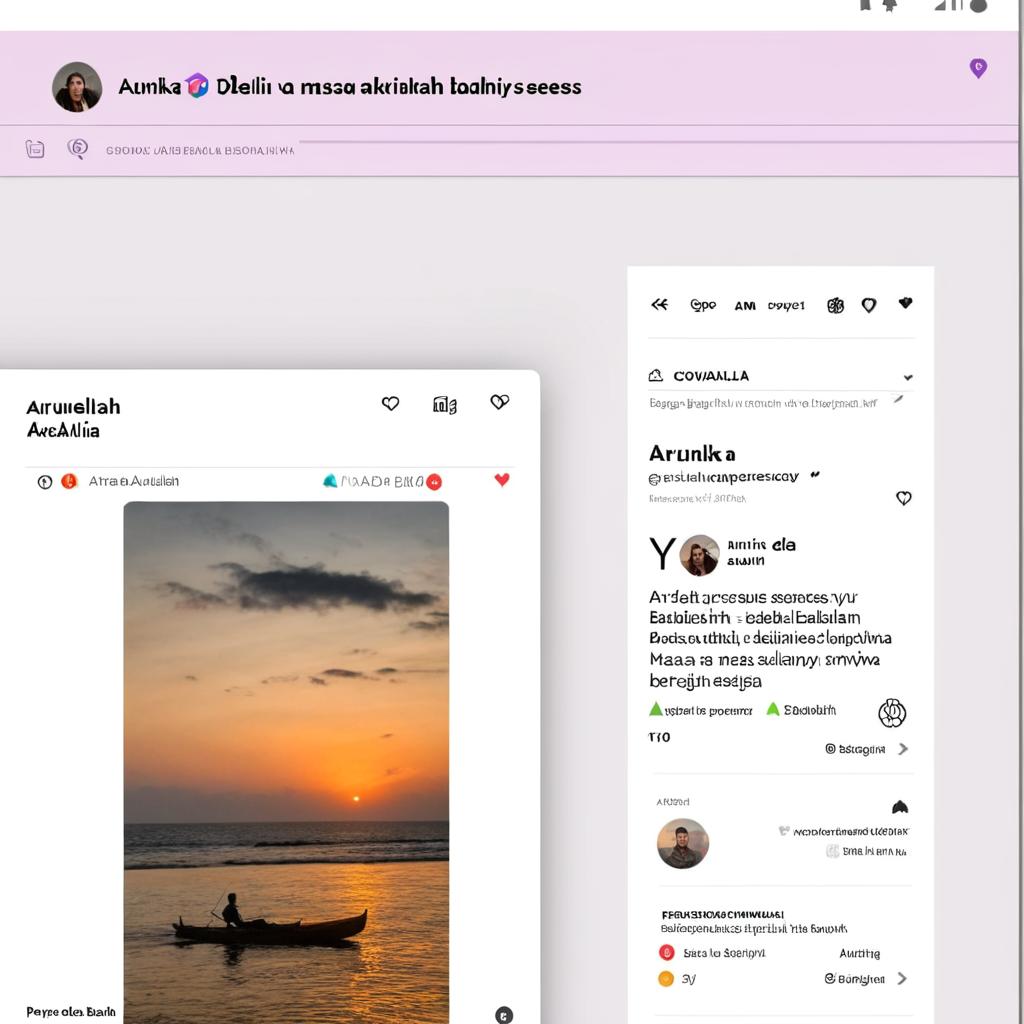Screen dimensions: 1024x1024
Task: Click the search icon in the pink toolbar
Action: click(x=77, y=149)
